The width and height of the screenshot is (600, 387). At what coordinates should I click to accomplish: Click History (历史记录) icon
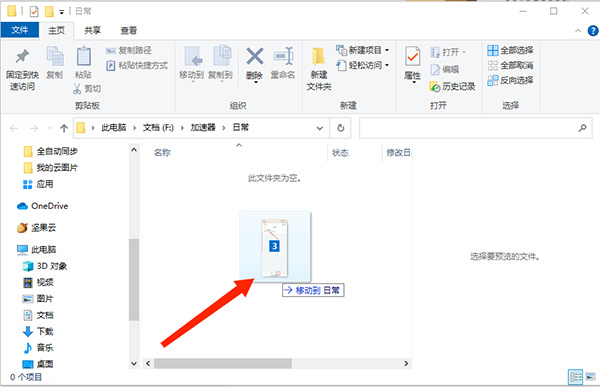click(435, 87)
